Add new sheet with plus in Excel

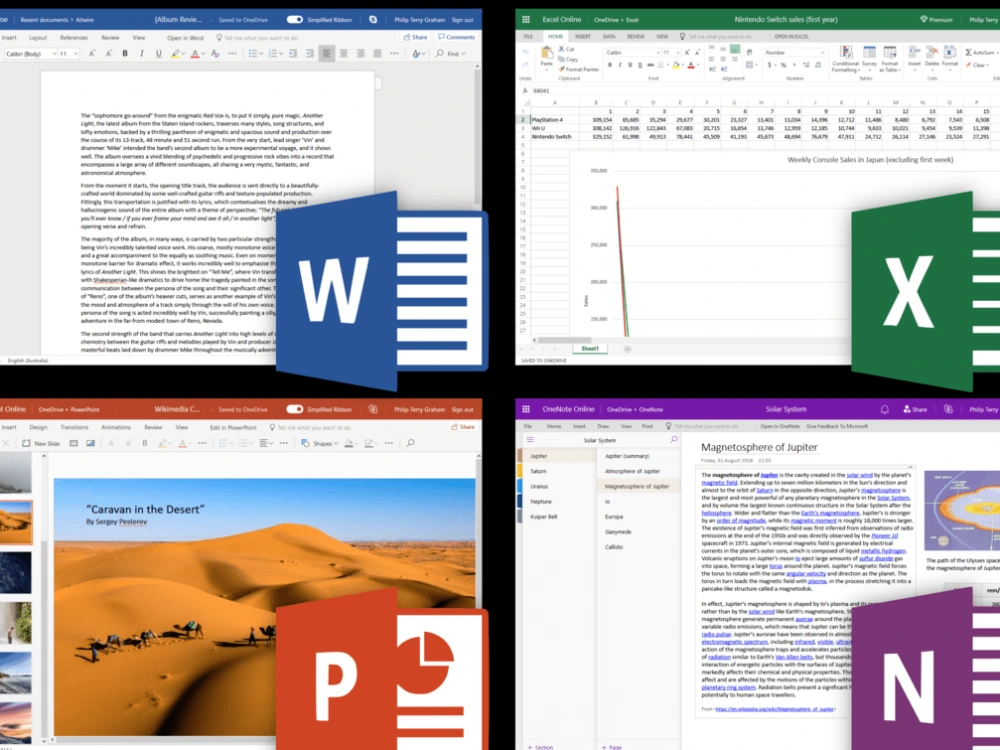pos(628,349)
